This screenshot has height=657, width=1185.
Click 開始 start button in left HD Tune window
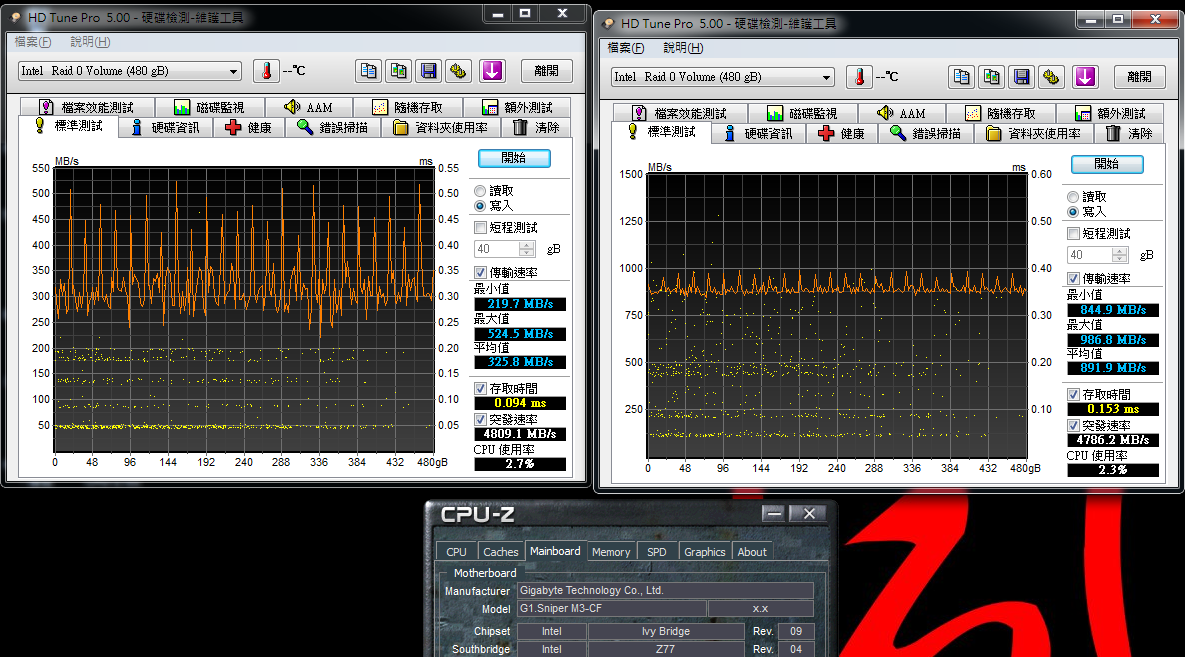coord(514,158)
